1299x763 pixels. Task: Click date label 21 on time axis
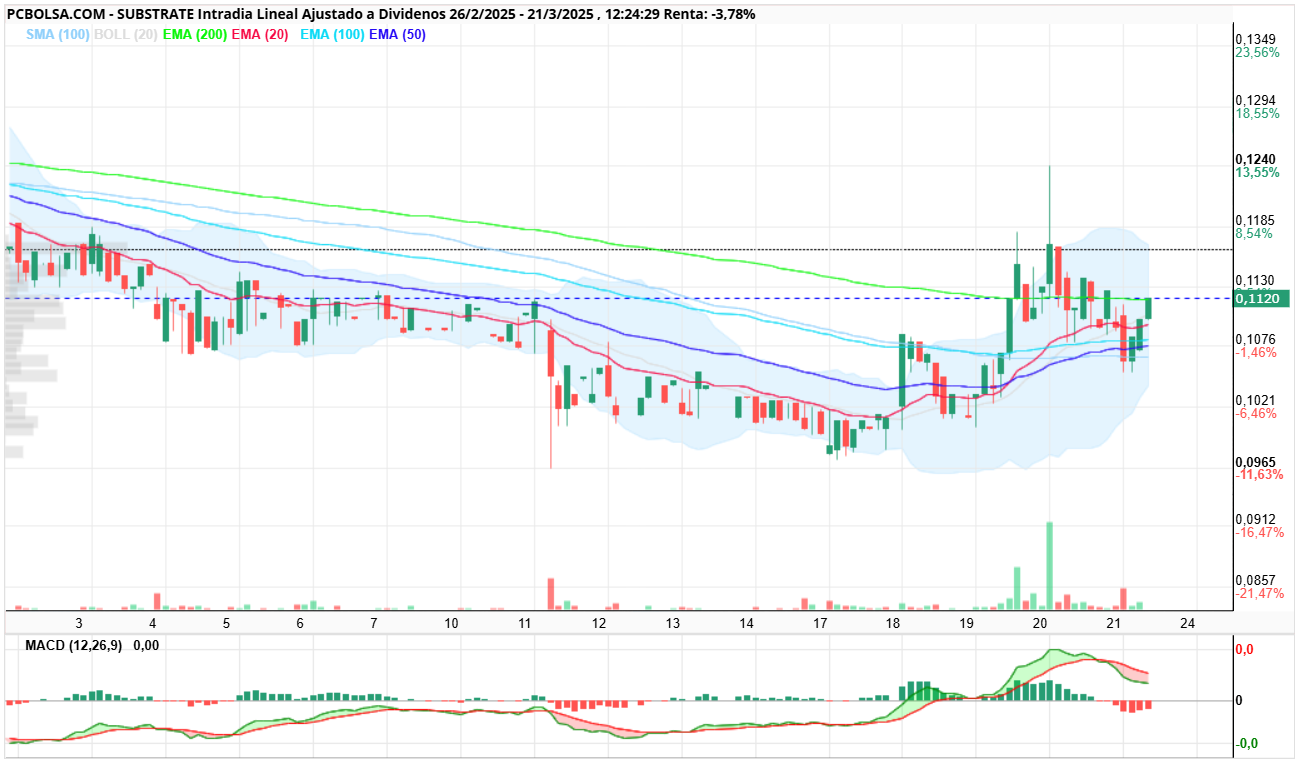(x=1114, y=622)
